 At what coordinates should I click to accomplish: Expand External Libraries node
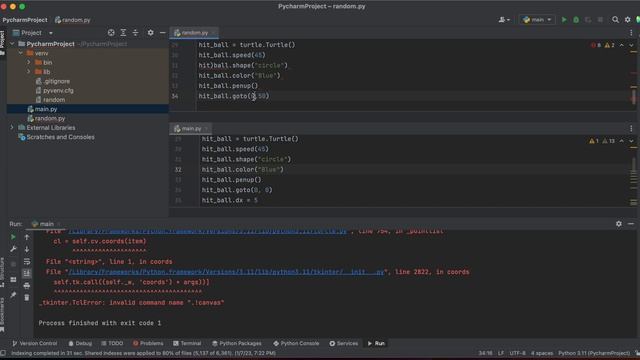point(12,128)
